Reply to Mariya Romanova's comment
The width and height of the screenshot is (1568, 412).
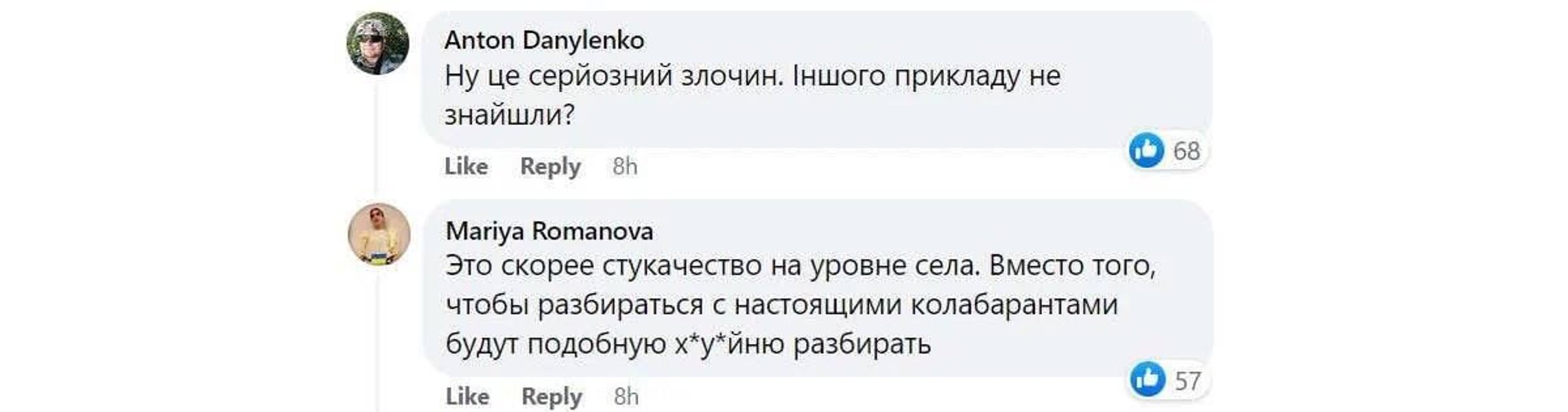click(x=551, y=396)
